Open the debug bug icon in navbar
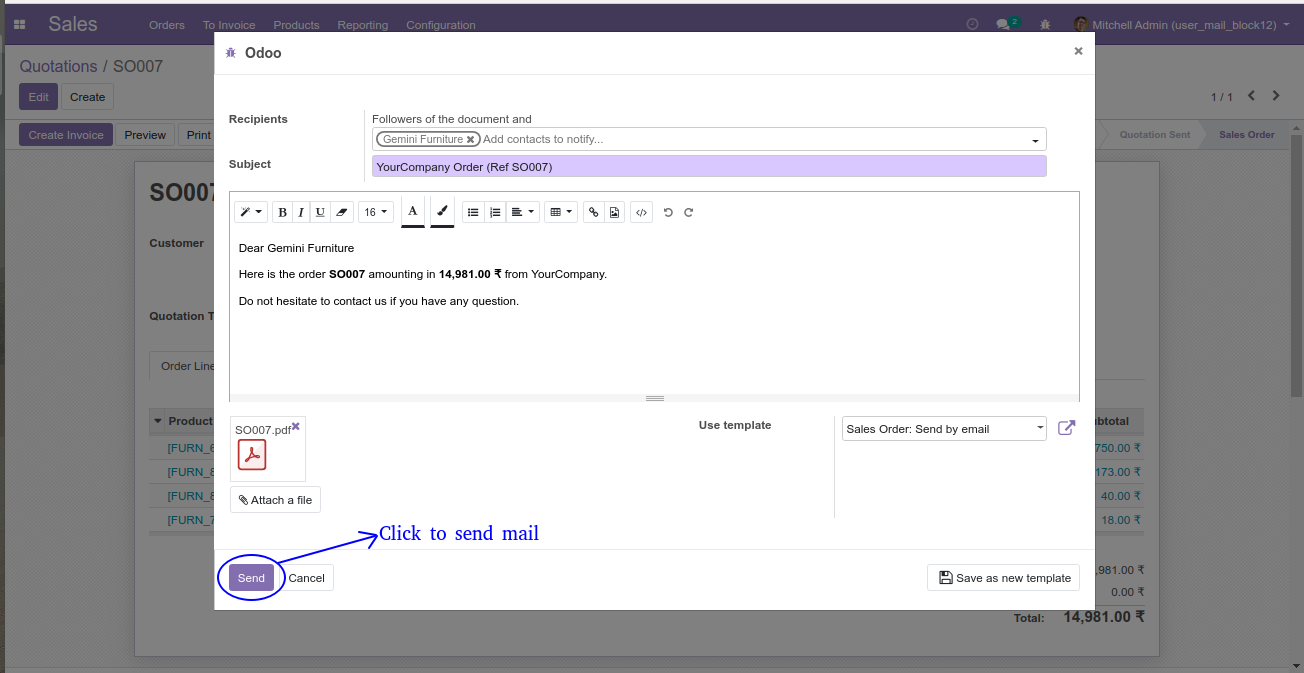The height and width of the screenshot is (673, 1304). tap(1045, 24)
